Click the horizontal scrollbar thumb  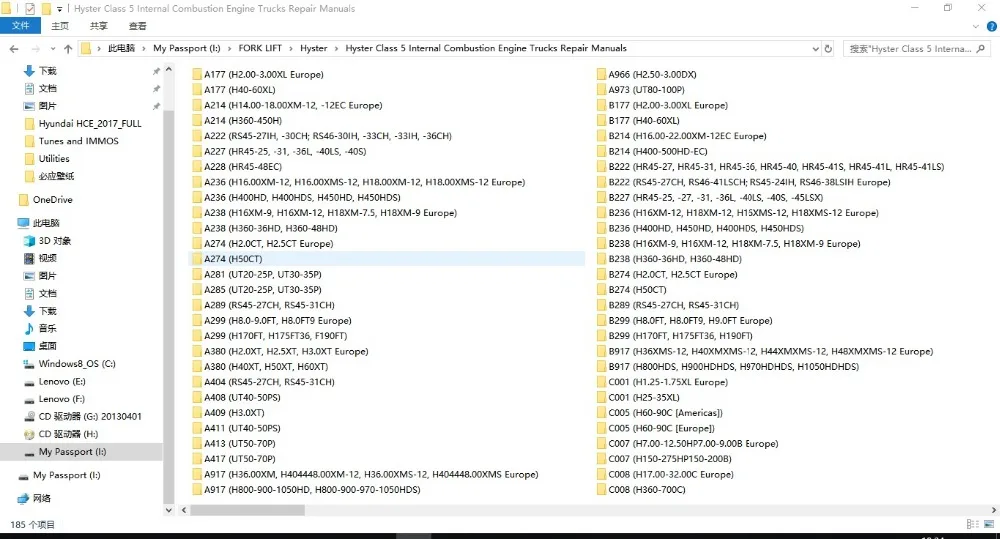pyautogui.click(x=247, y=510)
